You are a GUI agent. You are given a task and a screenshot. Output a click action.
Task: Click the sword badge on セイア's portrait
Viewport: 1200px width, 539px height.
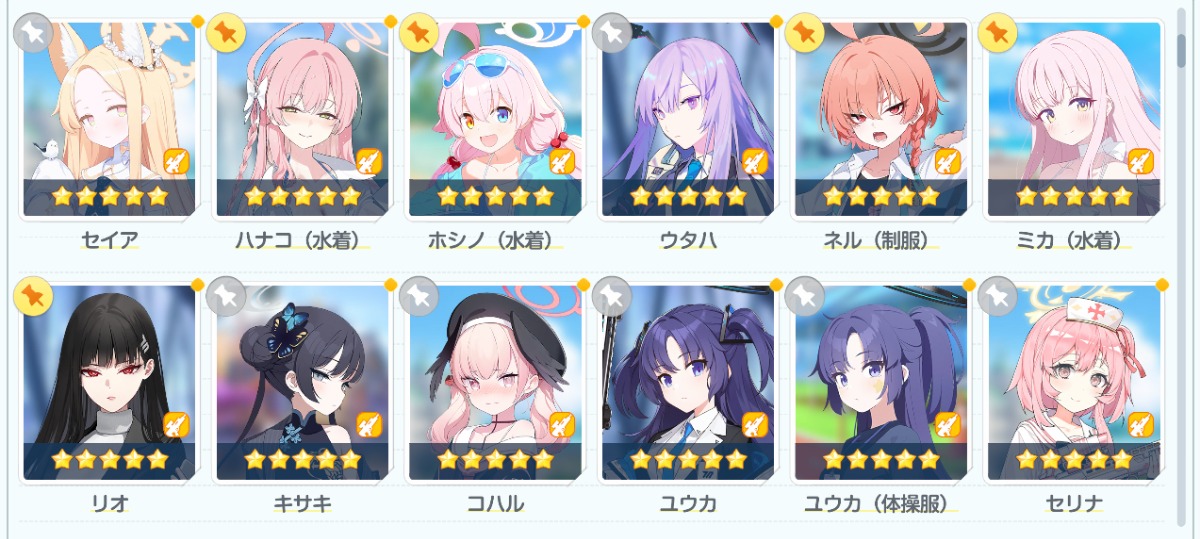(x=176, y=161)
